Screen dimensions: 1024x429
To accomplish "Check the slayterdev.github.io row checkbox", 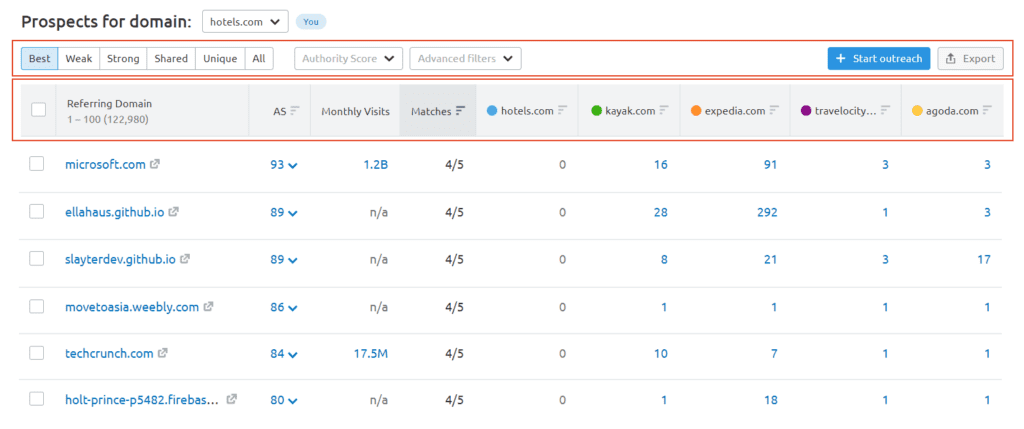I will [x=37, y=259].
